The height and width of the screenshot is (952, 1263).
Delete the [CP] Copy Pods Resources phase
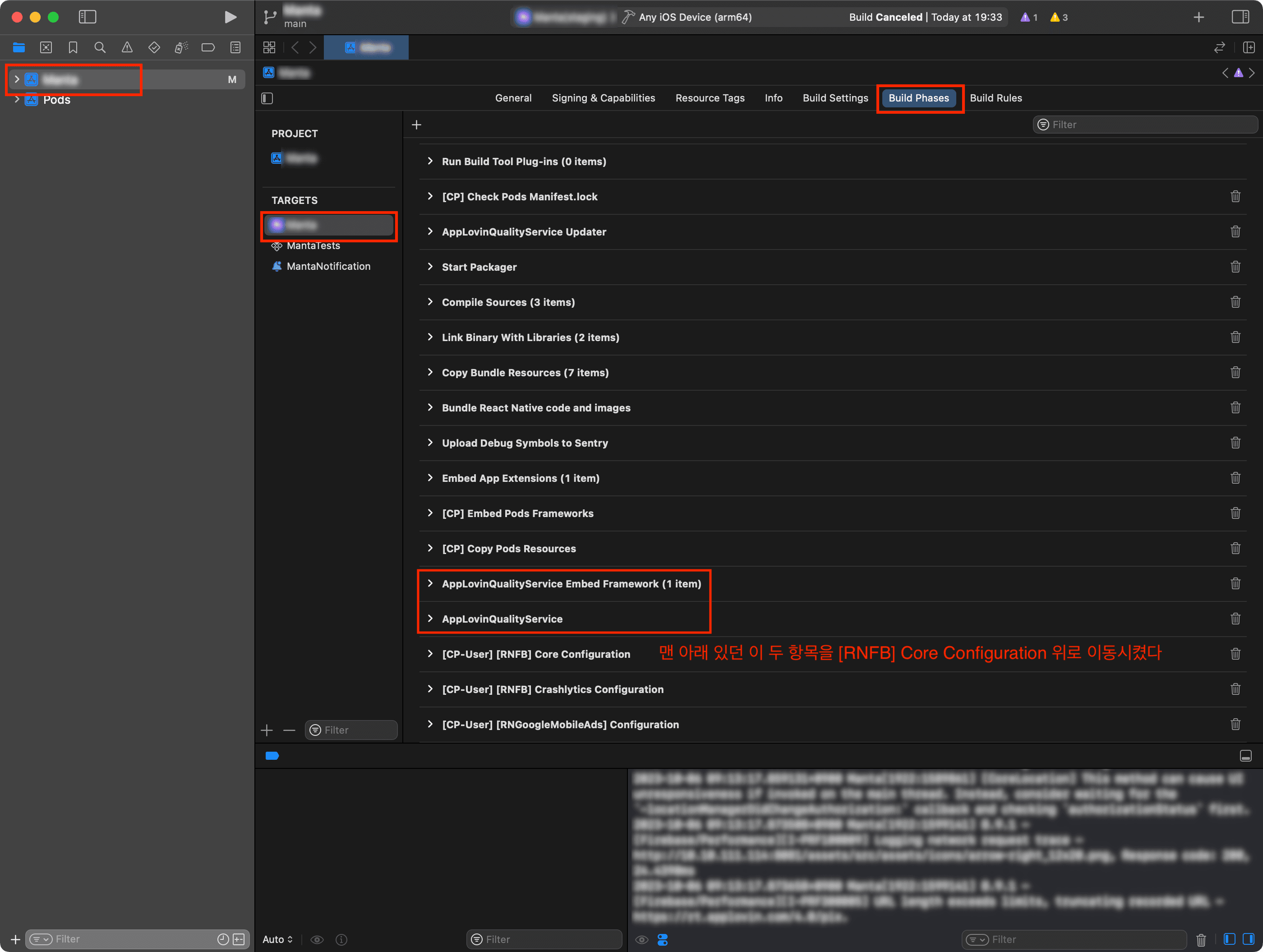pos(1235,548)
